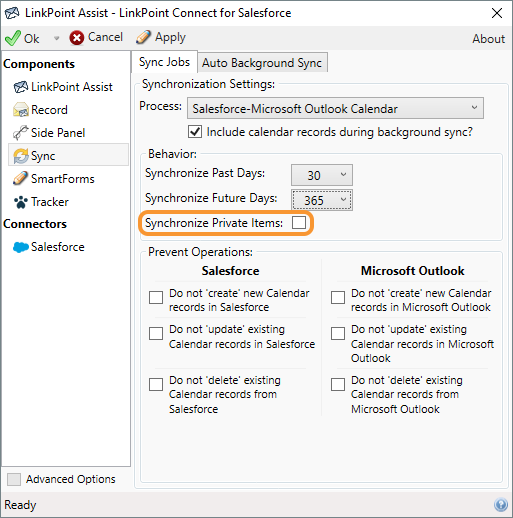Screen dimensions: 513x518
Task: Click the Side Panel wrench icon
Action: (x=21, y=133)
